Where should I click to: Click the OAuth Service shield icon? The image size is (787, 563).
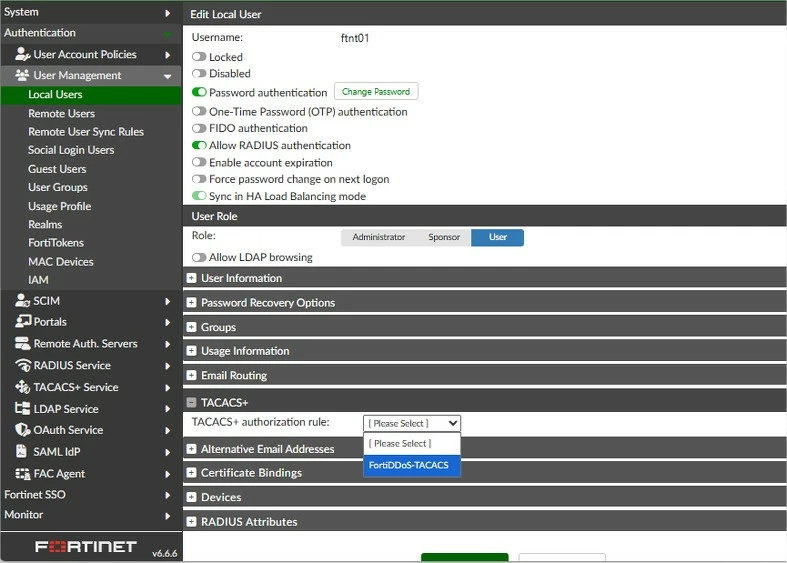point(23,430)
